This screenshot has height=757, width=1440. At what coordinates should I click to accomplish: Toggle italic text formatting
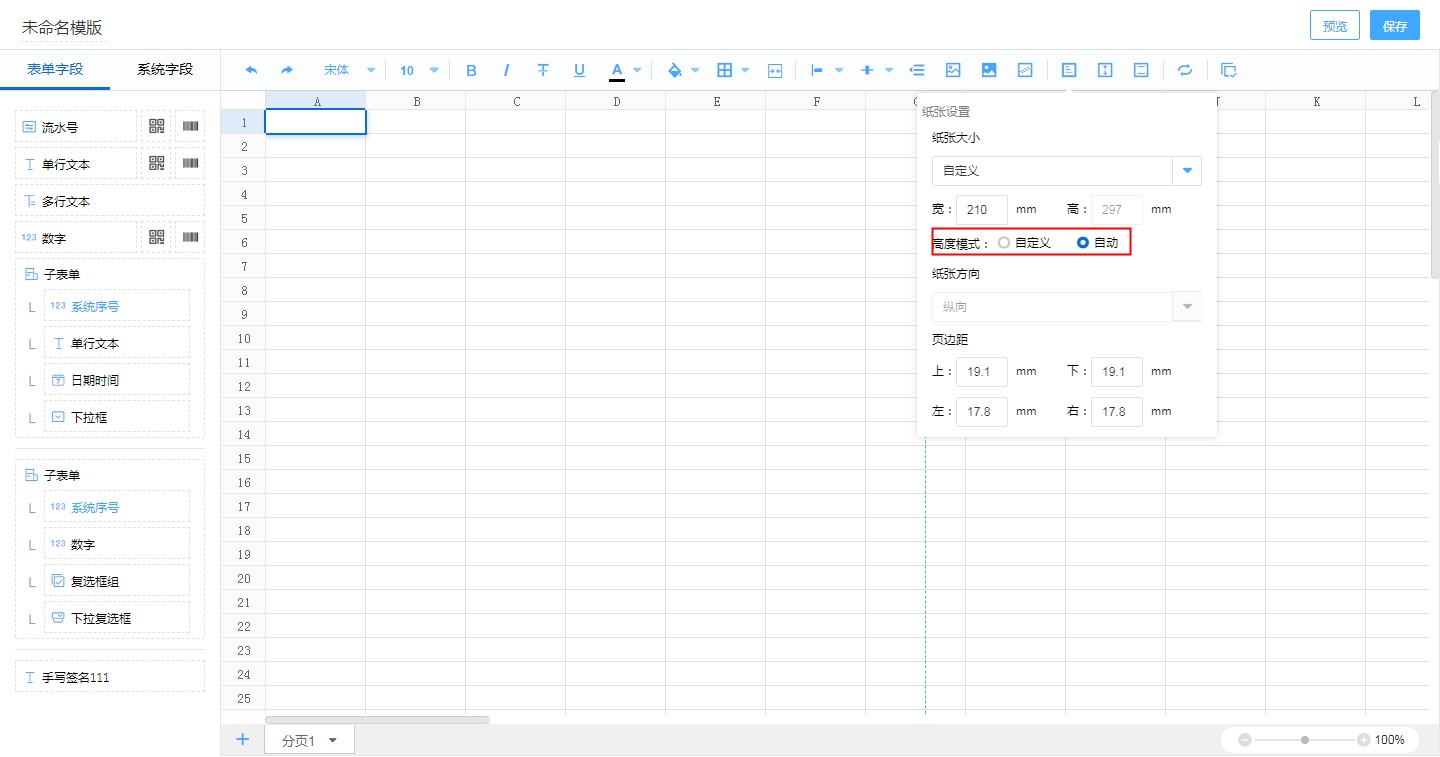coord(507,70)
